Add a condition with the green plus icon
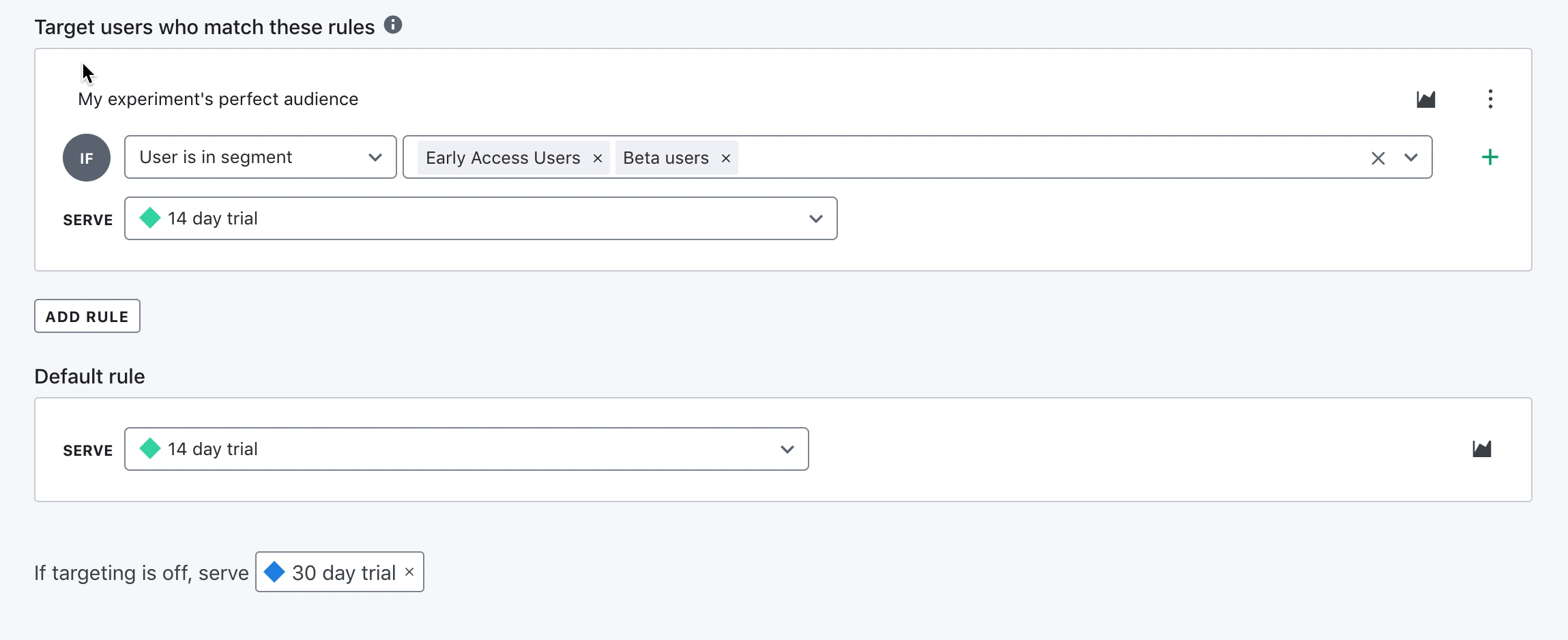This screenshot has height=640, width=1568. tap(1490, 157)
